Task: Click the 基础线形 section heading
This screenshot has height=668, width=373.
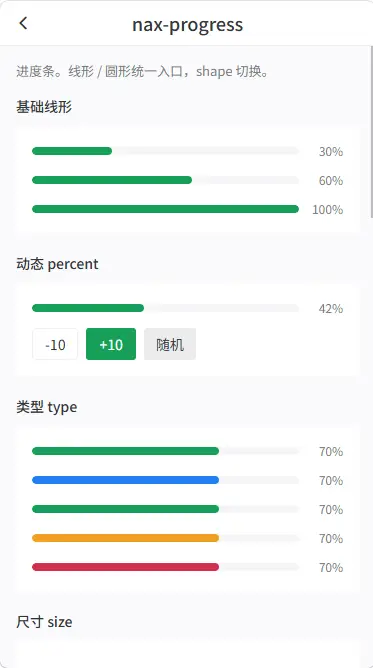Action: coord(44,107)
